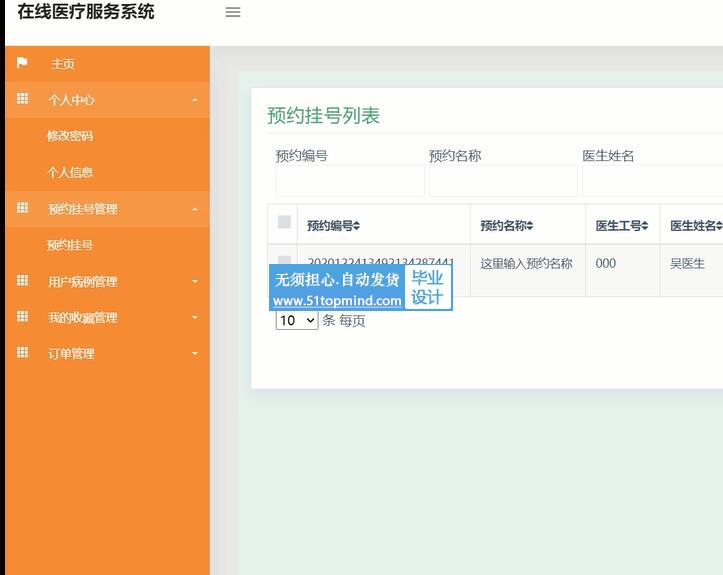This screenshot has width=723, height=575.
Task: Click the grid icon beside 用户病例管理
Action: tap(23, 281)
